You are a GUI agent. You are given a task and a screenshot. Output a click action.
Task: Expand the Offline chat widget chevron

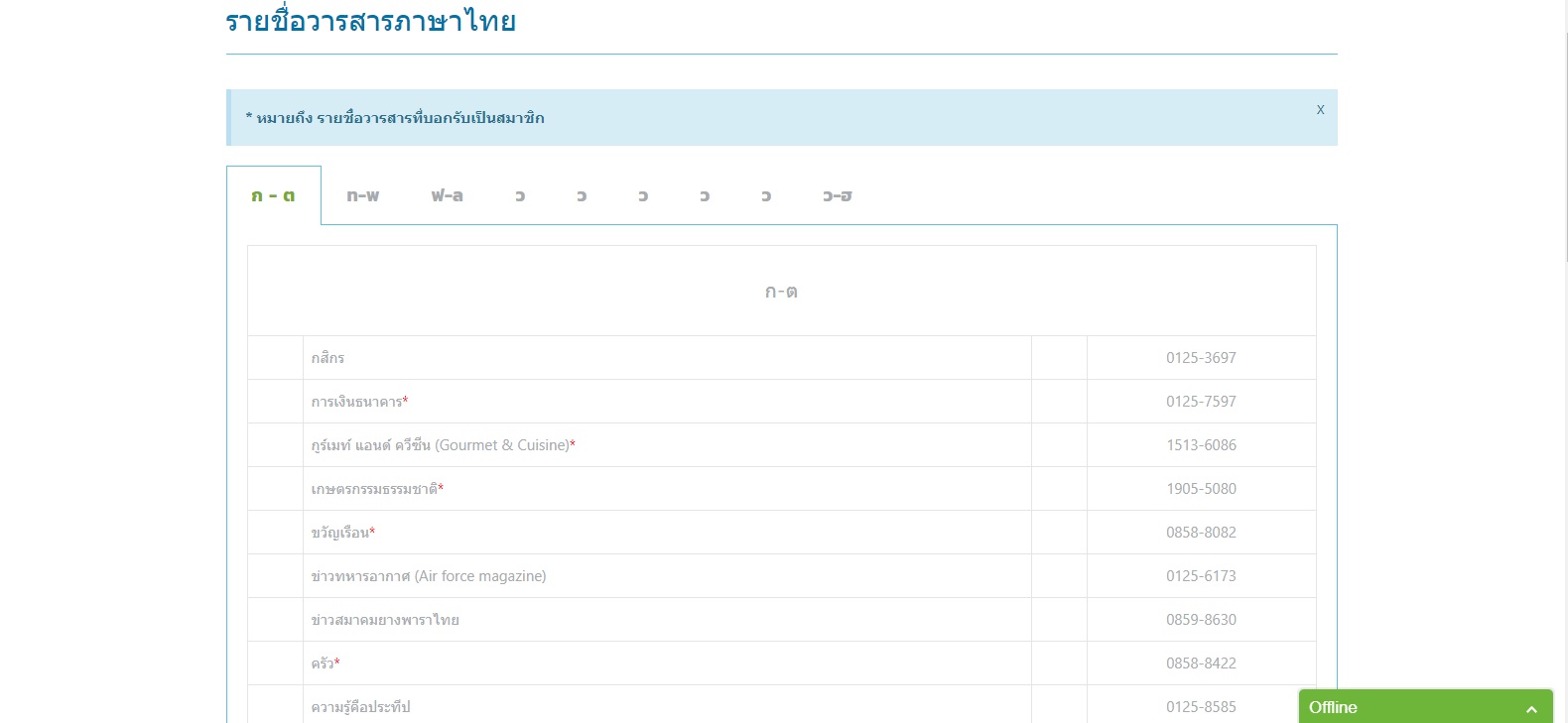1531,708
